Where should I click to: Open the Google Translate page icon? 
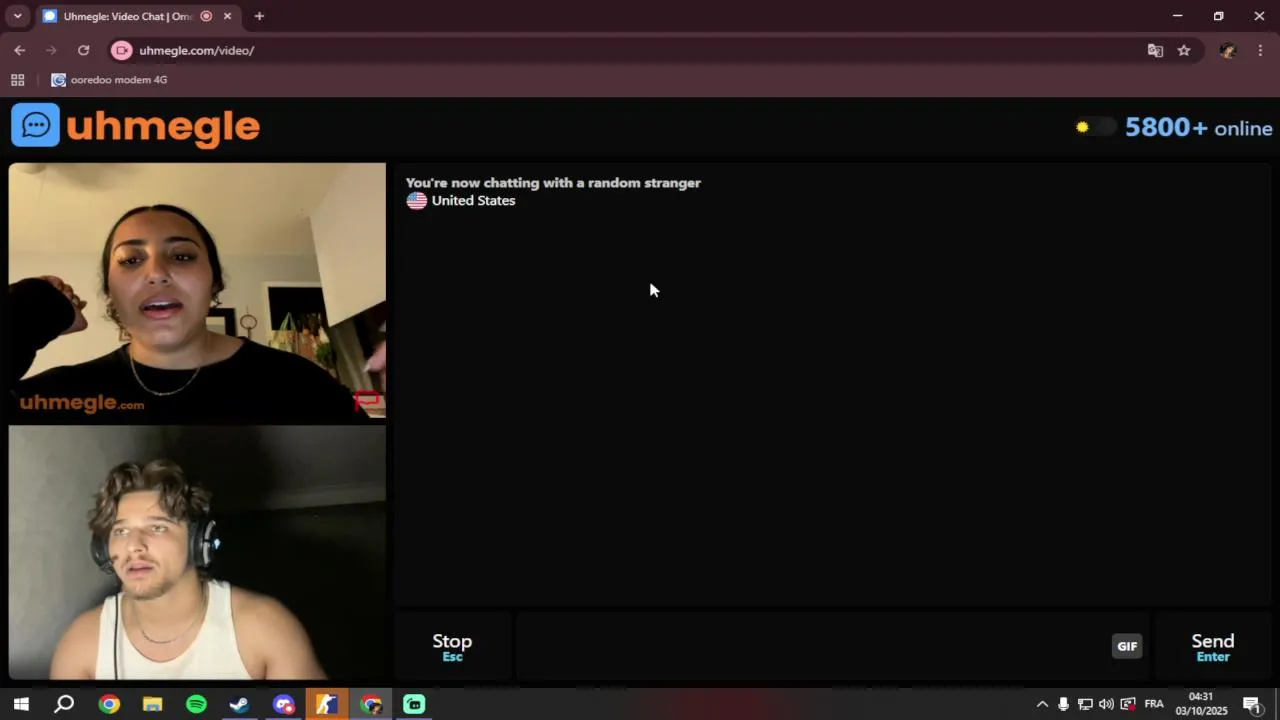click(1155, 50)
